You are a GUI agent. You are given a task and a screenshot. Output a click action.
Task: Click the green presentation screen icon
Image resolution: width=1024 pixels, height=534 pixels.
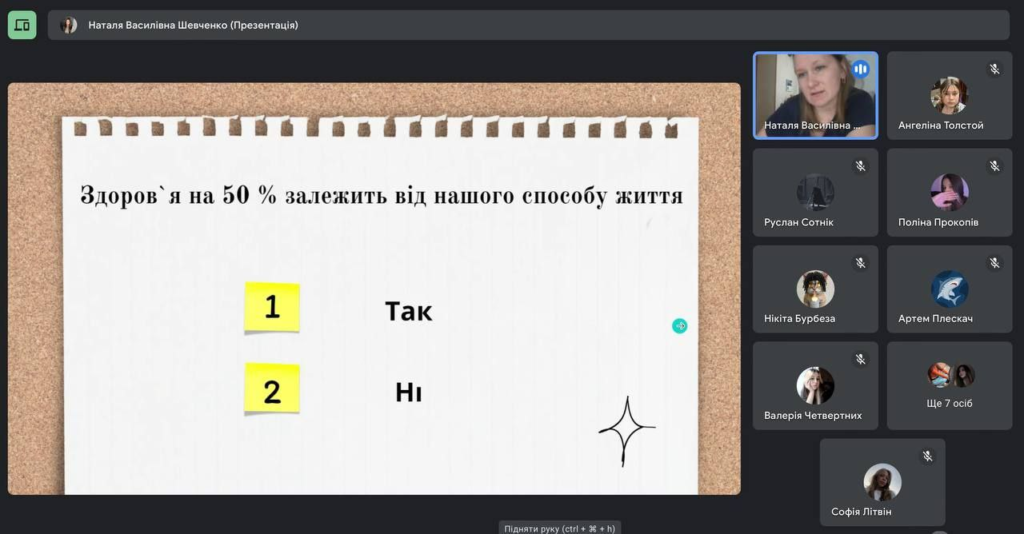22,25
